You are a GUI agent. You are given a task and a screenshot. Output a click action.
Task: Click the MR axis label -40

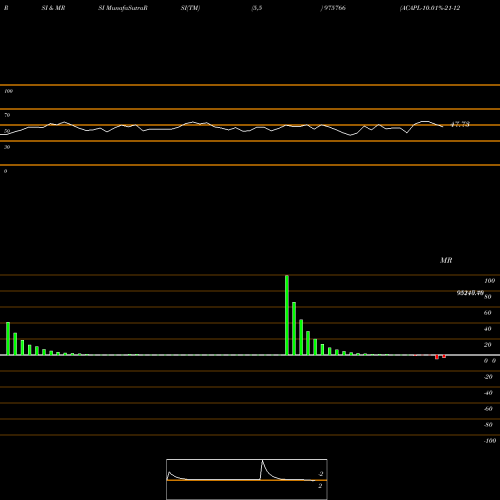point(488,393)
